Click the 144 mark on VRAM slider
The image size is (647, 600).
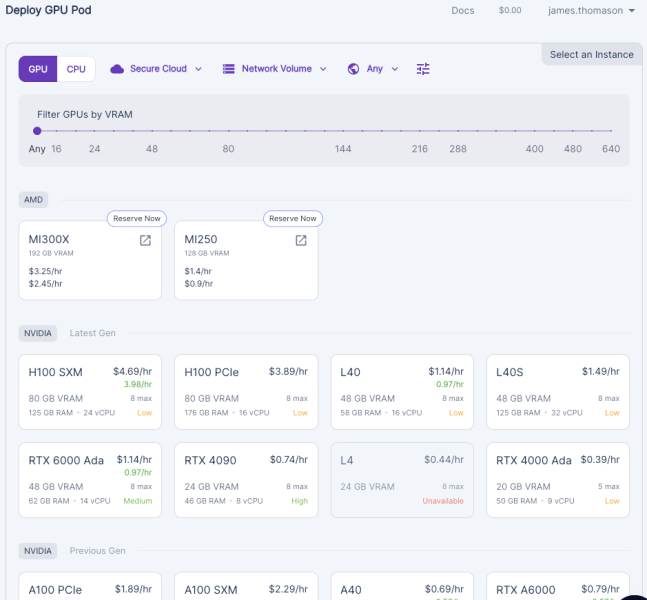(x=343, y=149)
